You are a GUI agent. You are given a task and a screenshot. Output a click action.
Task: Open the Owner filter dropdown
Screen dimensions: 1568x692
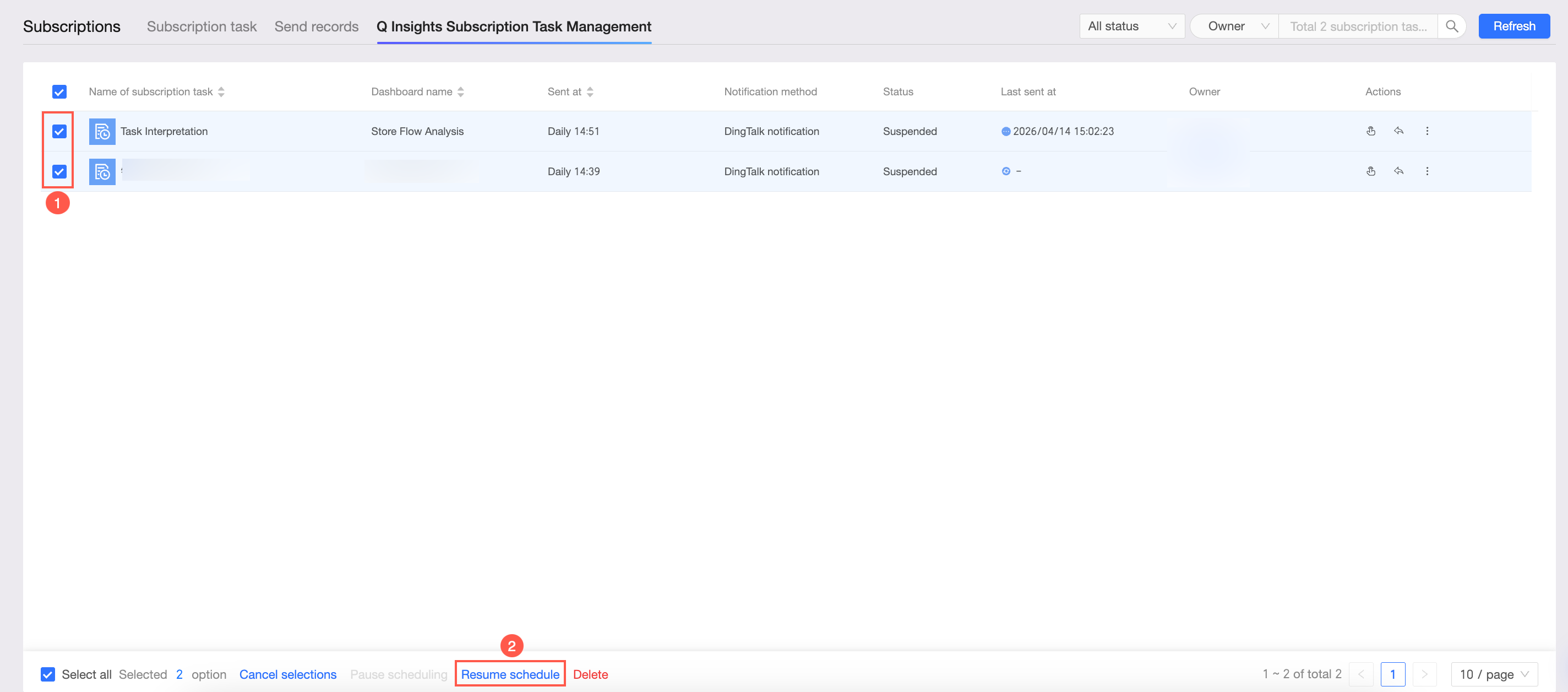point(1235,26)
